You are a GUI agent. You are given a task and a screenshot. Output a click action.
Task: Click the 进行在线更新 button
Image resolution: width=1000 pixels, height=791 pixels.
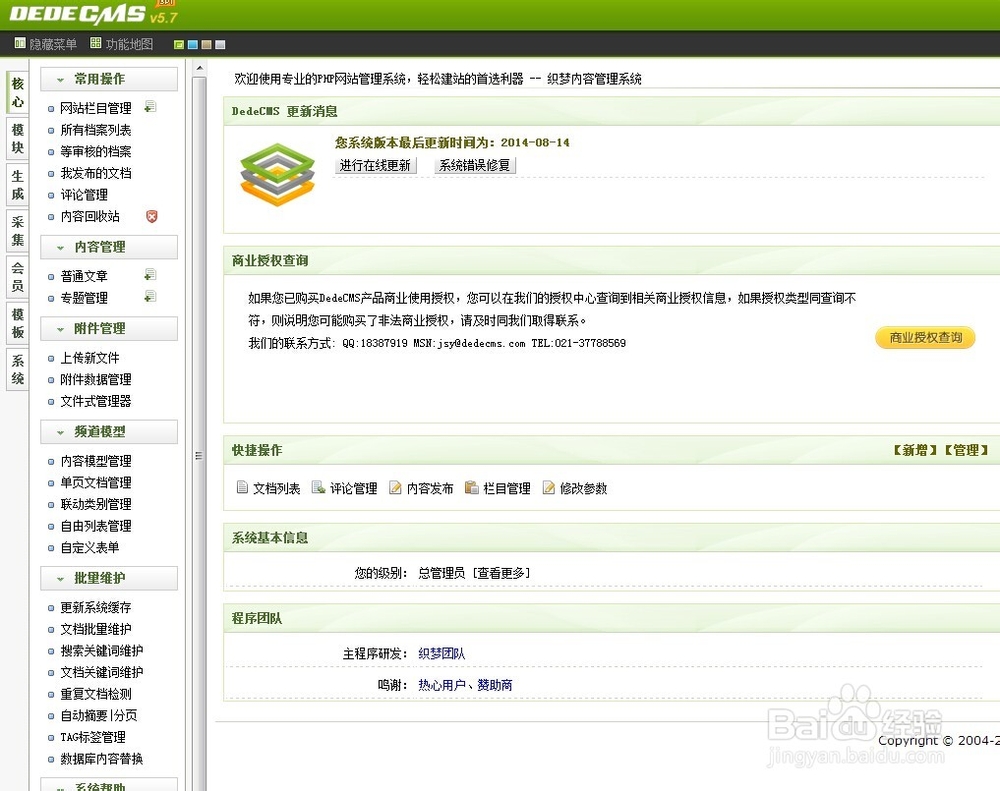click(x=375, y=165)
